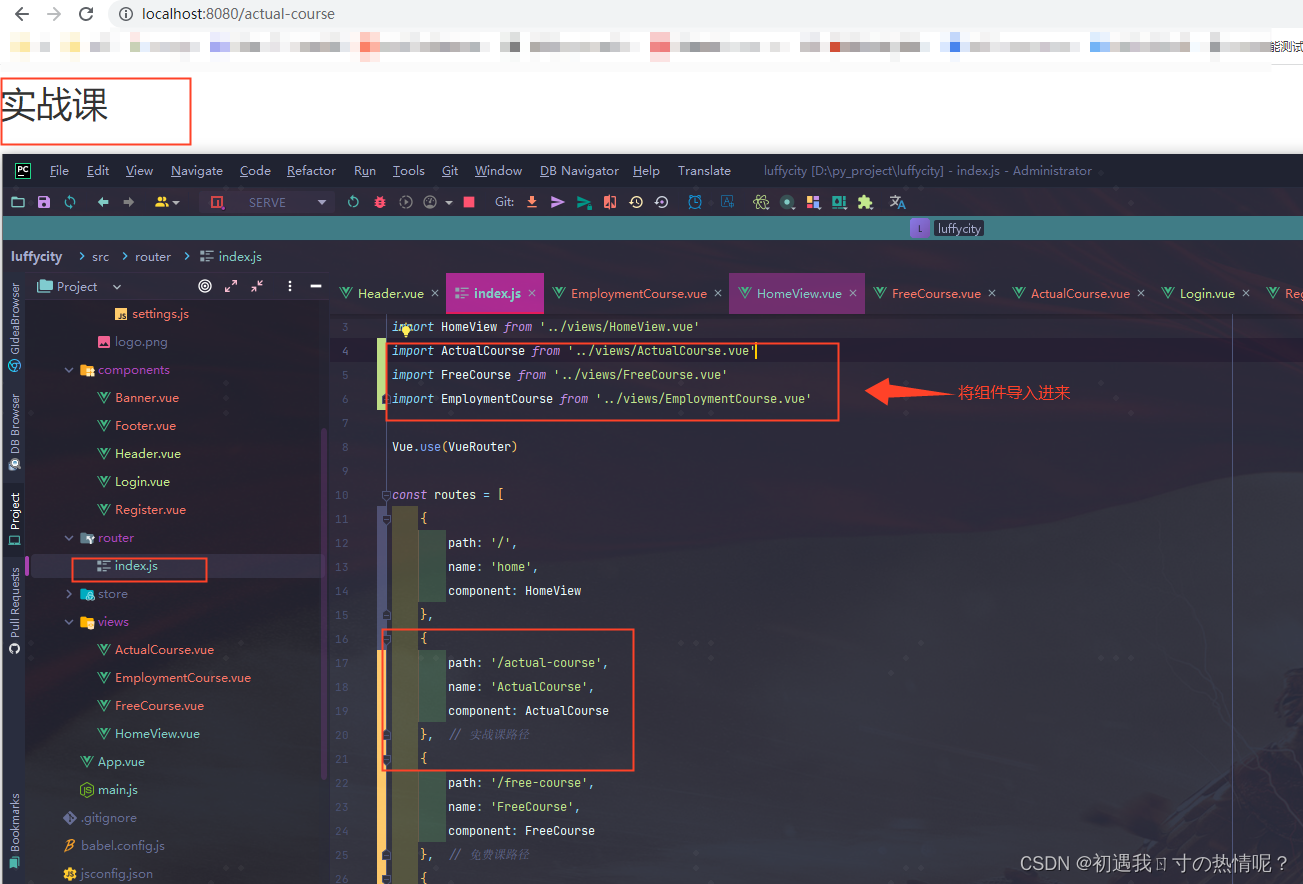The height and width of the screenshot is (884, 1303).
Task: Open the Refactor menu
Action: tap(311, 171)
